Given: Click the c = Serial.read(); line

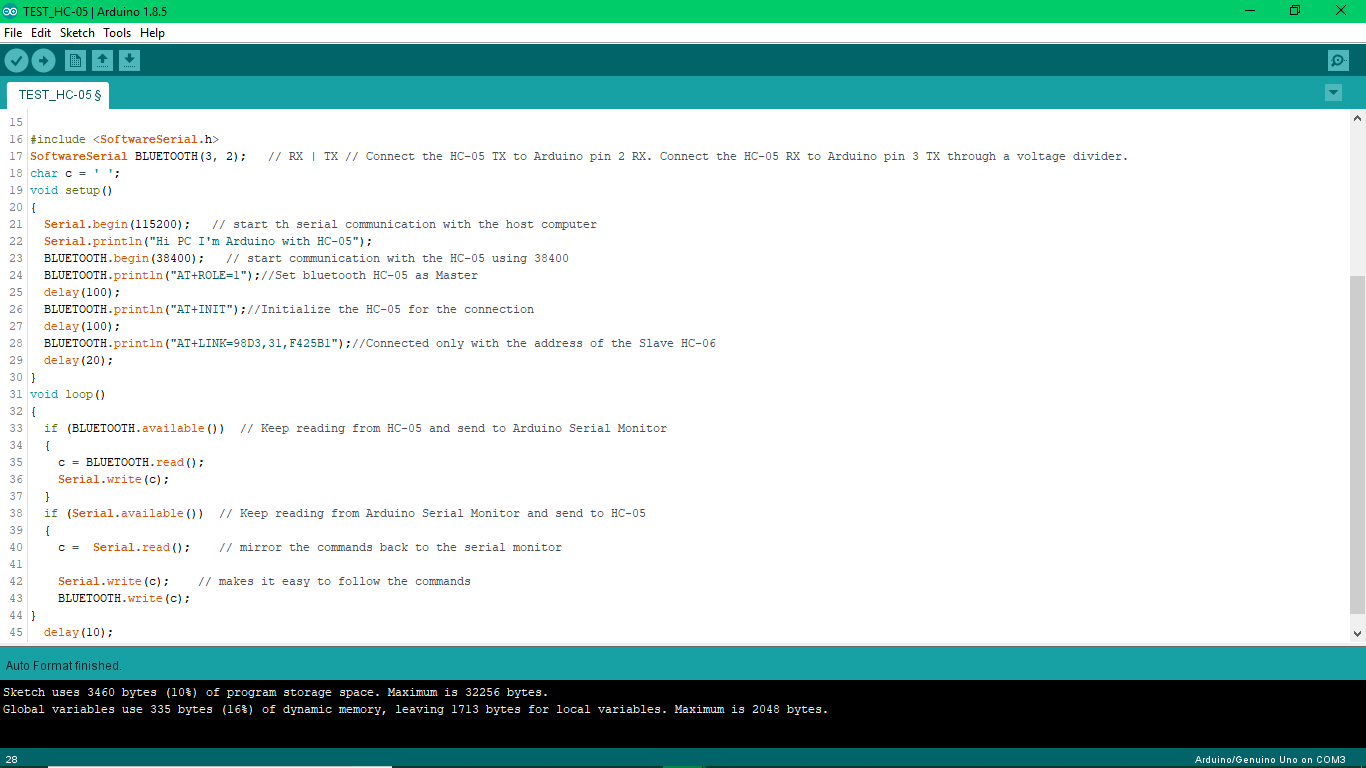Looking at the screenshot, I should pos(310,548).
